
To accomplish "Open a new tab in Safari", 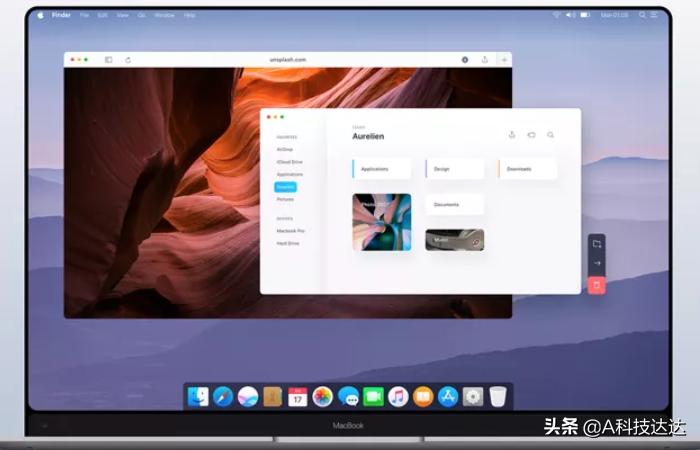I will pos(504,59).
